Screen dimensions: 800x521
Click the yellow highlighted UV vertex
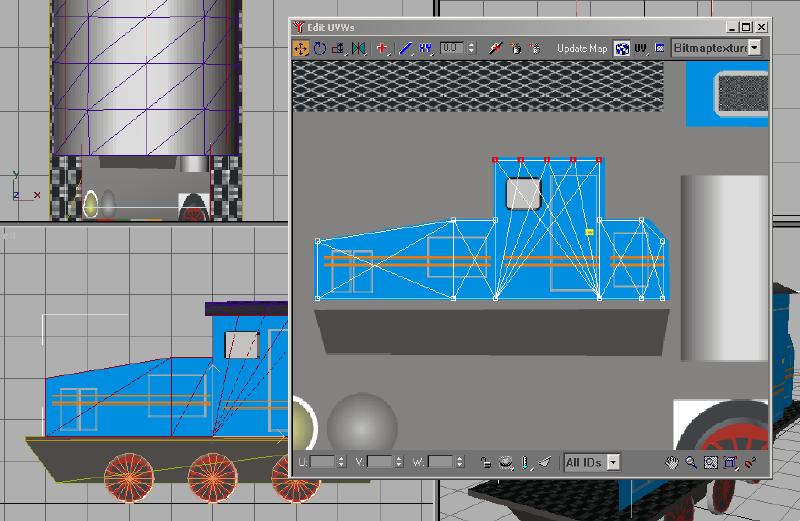click(x=589, y=232)
